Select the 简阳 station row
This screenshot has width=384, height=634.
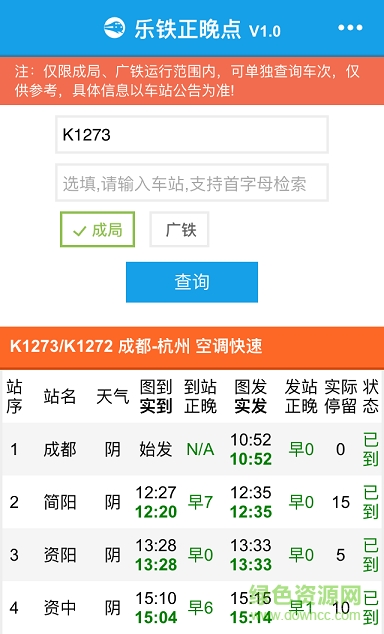pos(192,502)
